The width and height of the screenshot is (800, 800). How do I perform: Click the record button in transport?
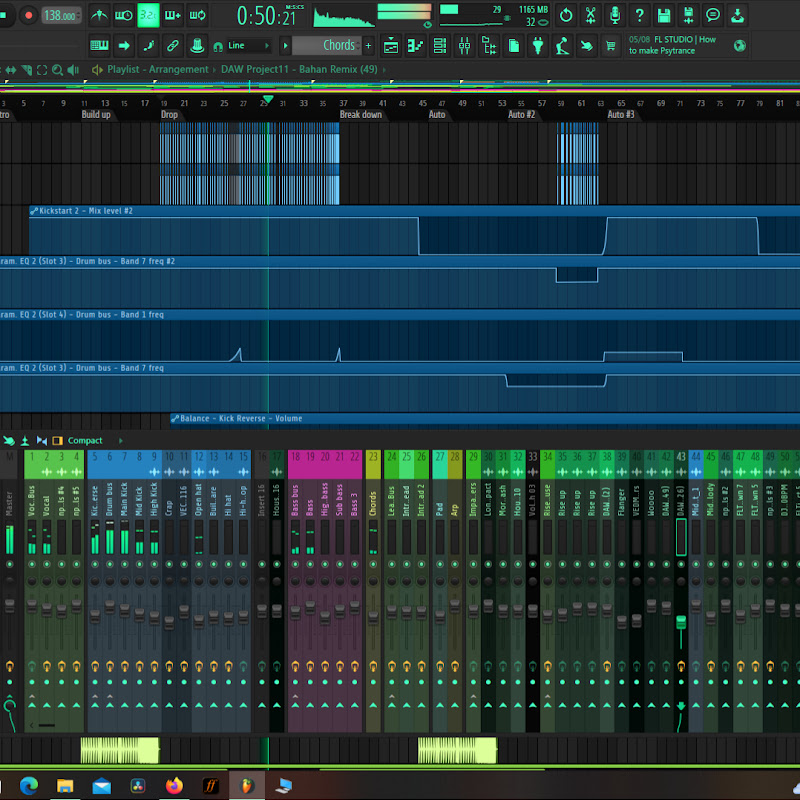point(28,15)
